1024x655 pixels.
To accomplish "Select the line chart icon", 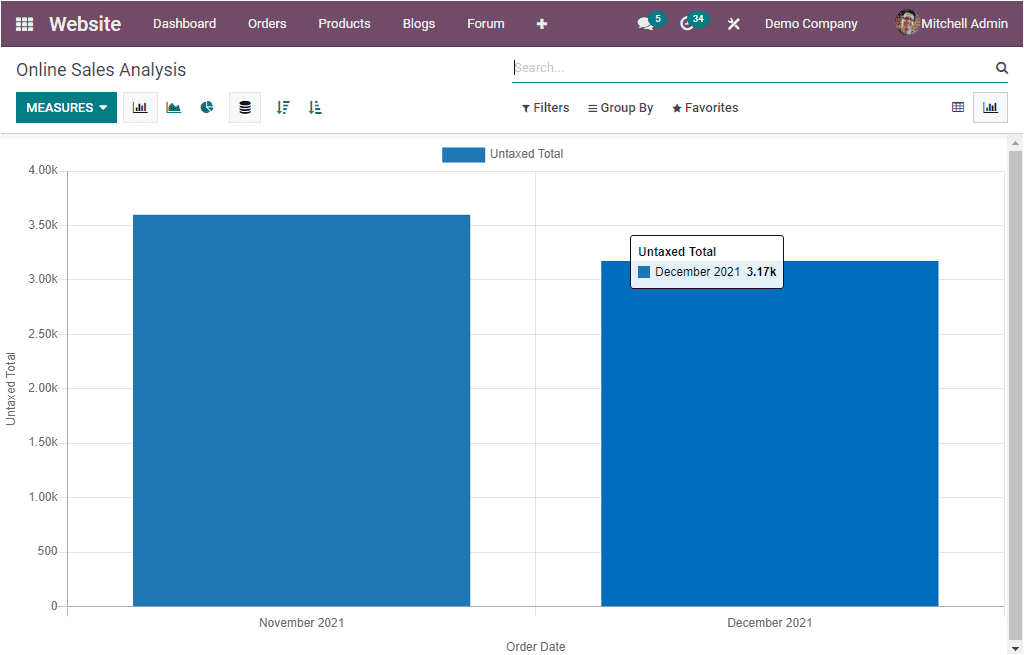I will click(x=173, y=107).
